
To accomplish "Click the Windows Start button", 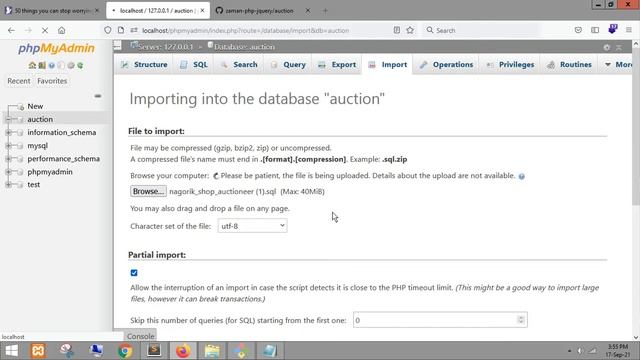I will pyautogui.click(x=11, y=351).
